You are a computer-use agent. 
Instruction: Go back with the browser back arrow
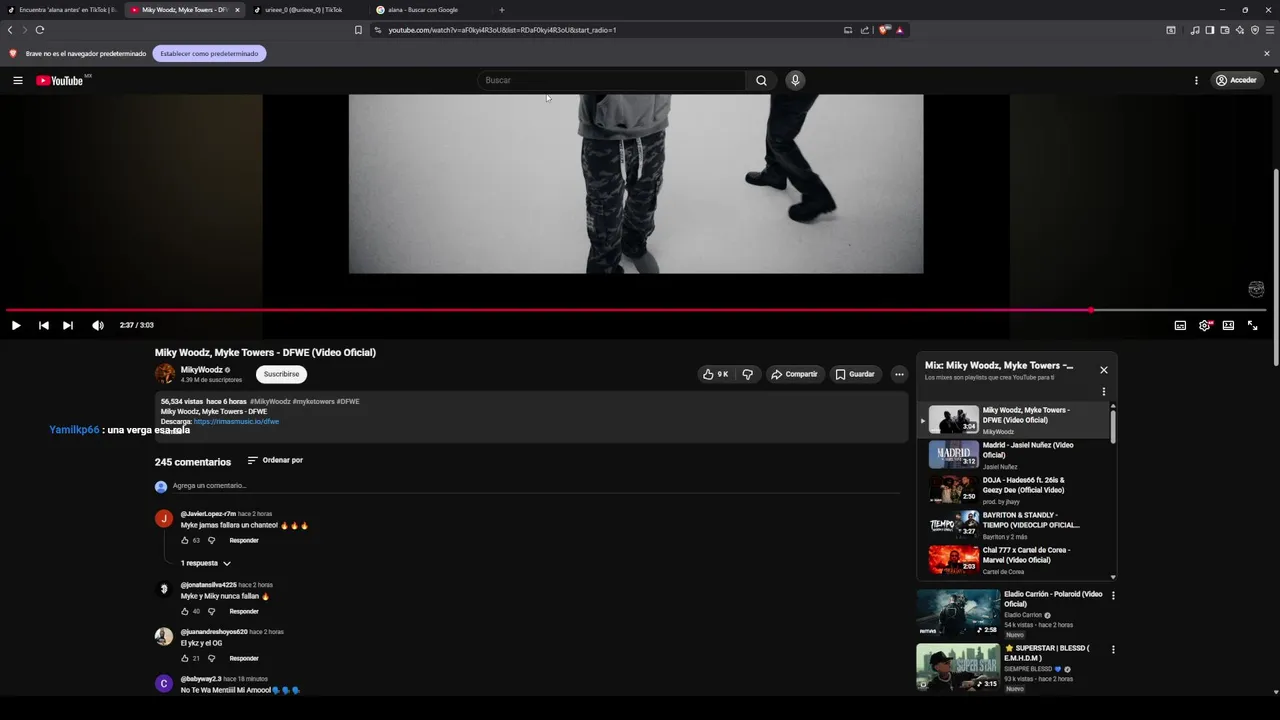(10, 30)
